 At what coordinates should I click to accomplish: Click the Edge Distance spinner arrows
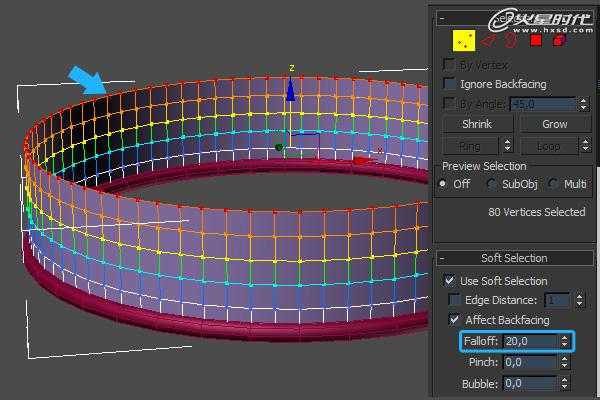pyautogui.click(x=580, y=300)
